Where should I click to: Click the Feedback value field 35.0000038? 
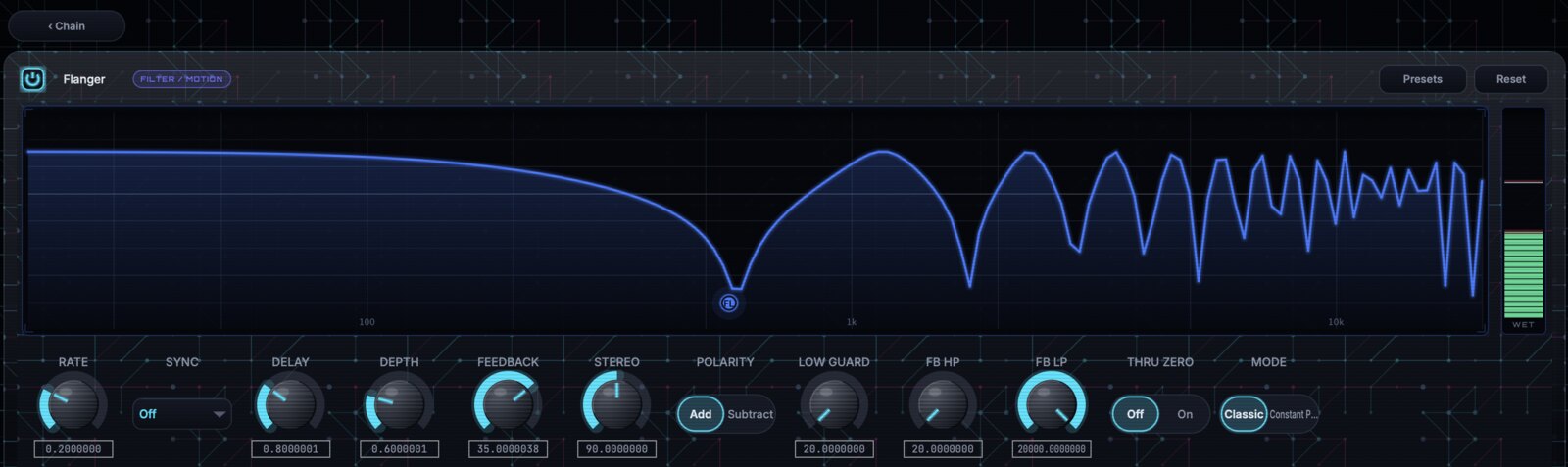tap(508, 449)
